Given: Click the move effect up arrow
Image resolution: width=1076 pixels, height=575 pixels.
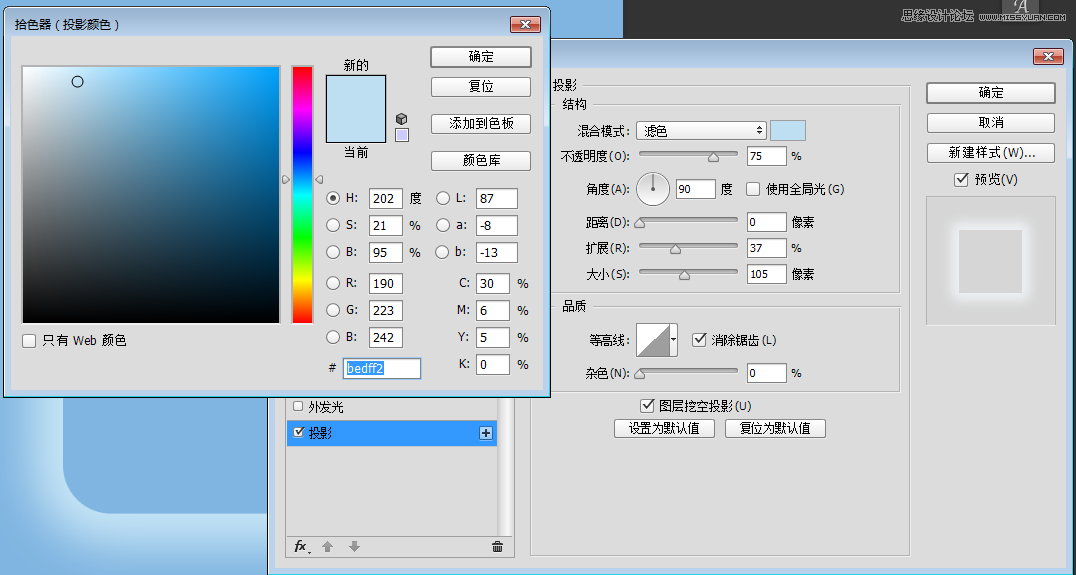Looking at the screenshot, I should pos(327,546).
